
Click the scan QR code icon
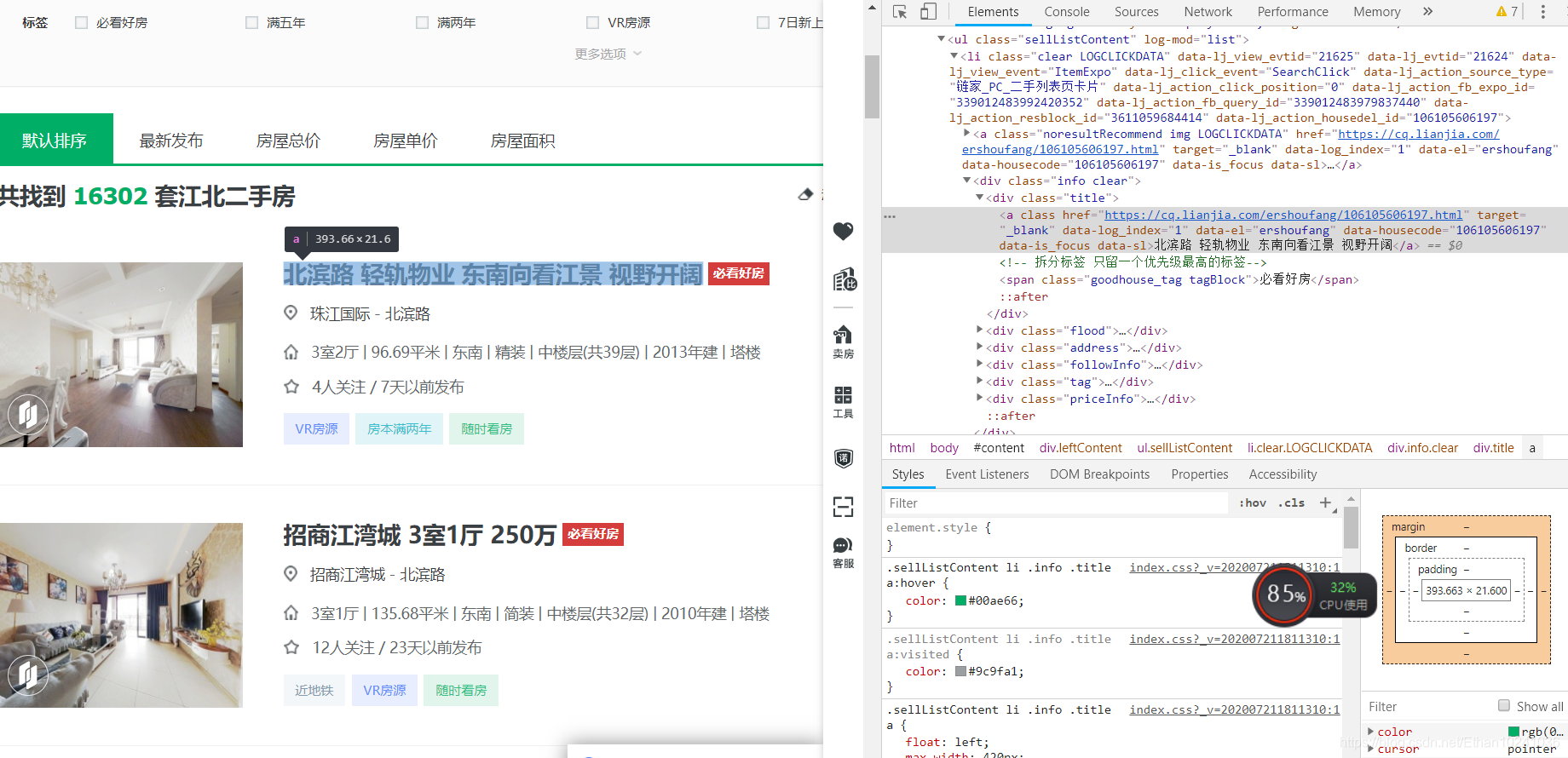tap(843, 507)
